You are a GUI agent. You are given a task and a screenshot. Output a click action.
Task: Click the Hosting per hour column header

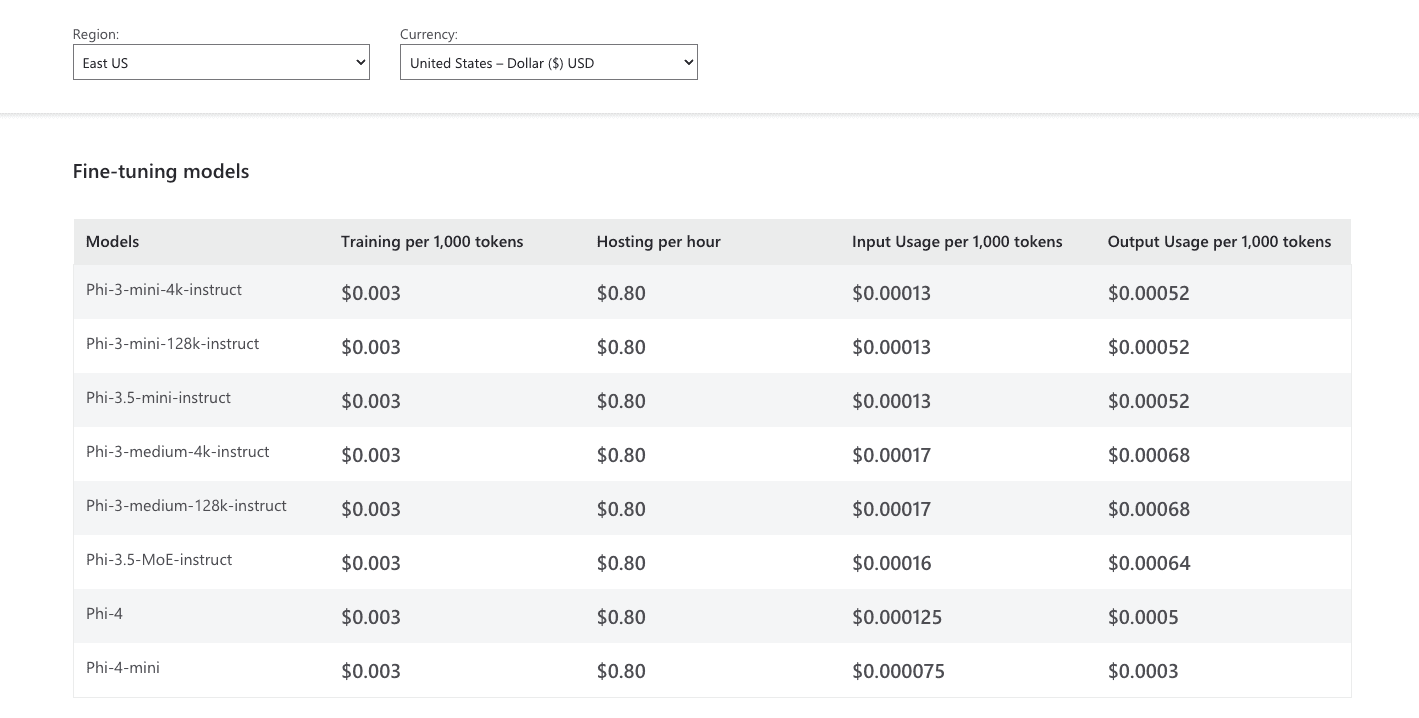click(x=658, y=241)
